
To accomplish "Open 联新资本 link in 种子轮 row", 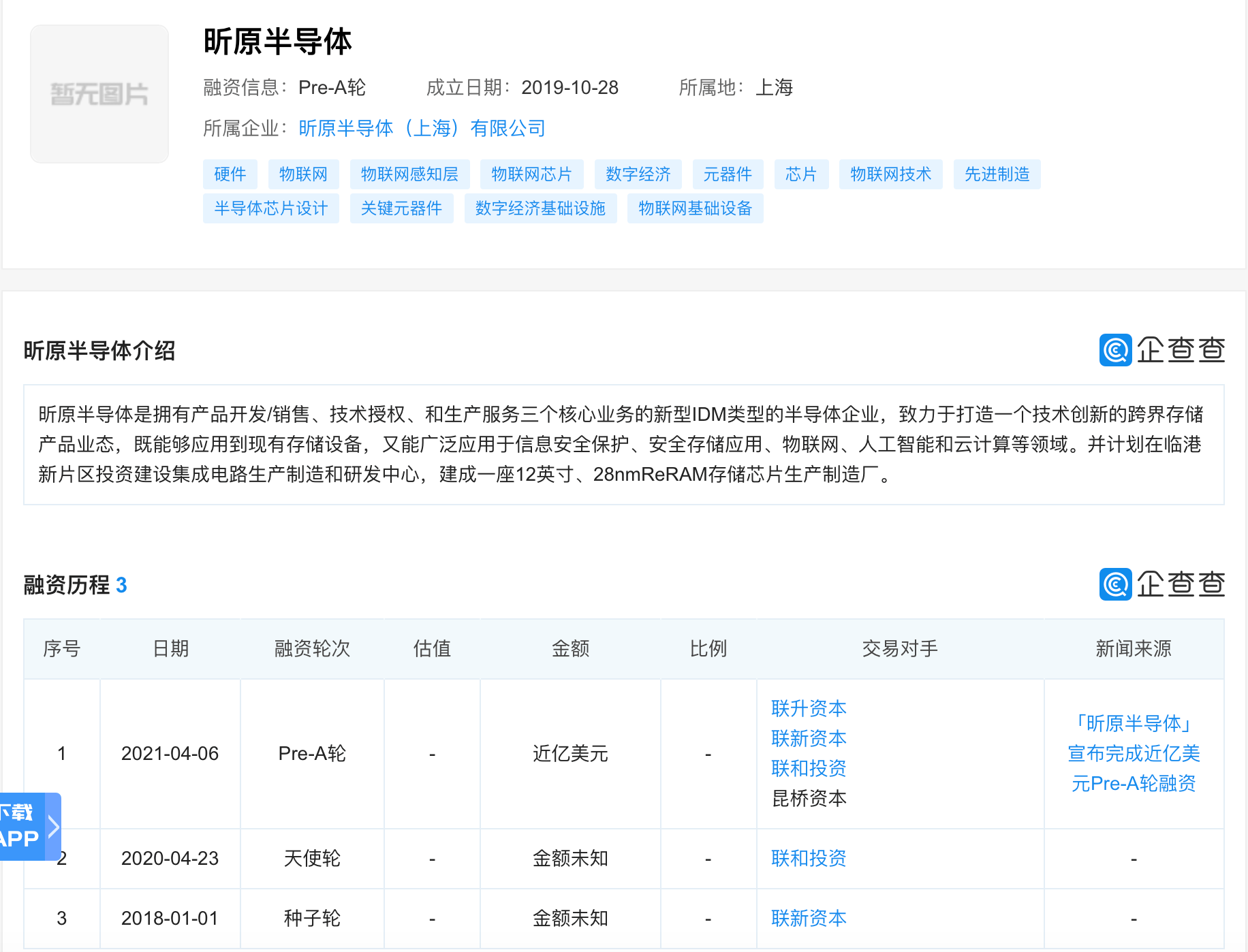I will point(809,918).
